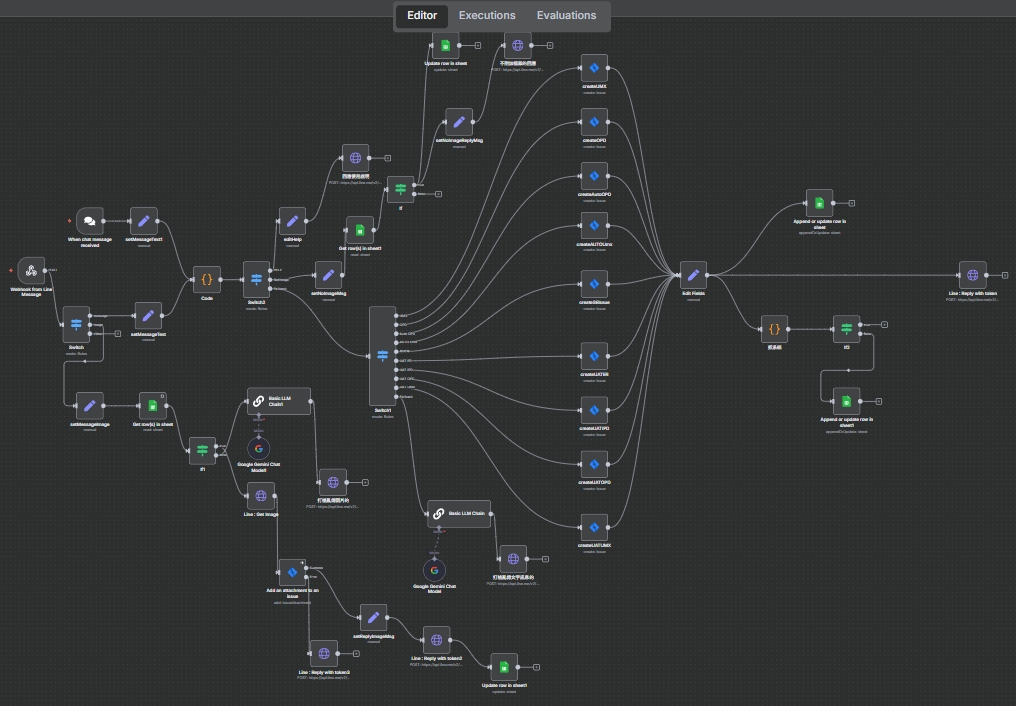Select the Editor tab
Screen dimensions: 1016x706
(422, 16)
